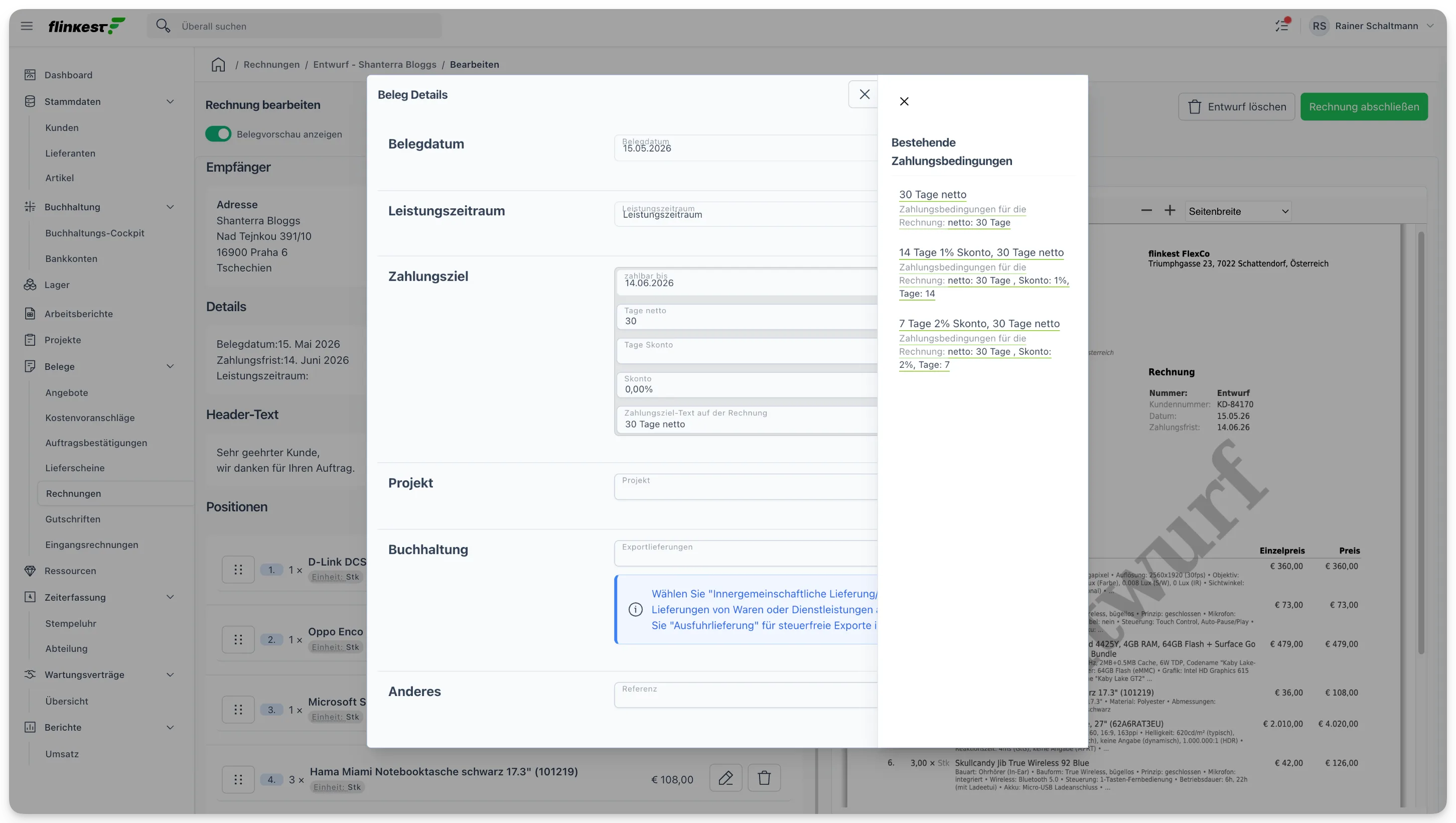
Task: Close the Bestehende Zahlungsbedingungen panel
Action: (904, 101)
